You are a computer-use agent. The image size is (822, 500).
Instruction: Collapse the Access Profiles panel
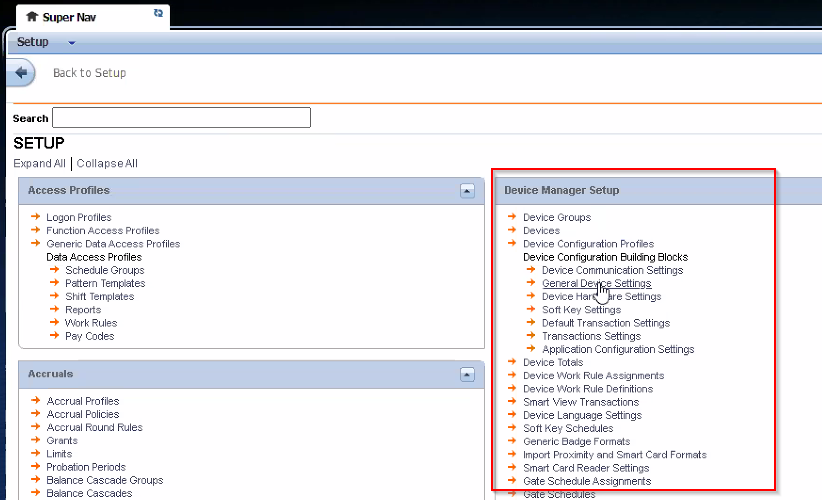(467, 190)
